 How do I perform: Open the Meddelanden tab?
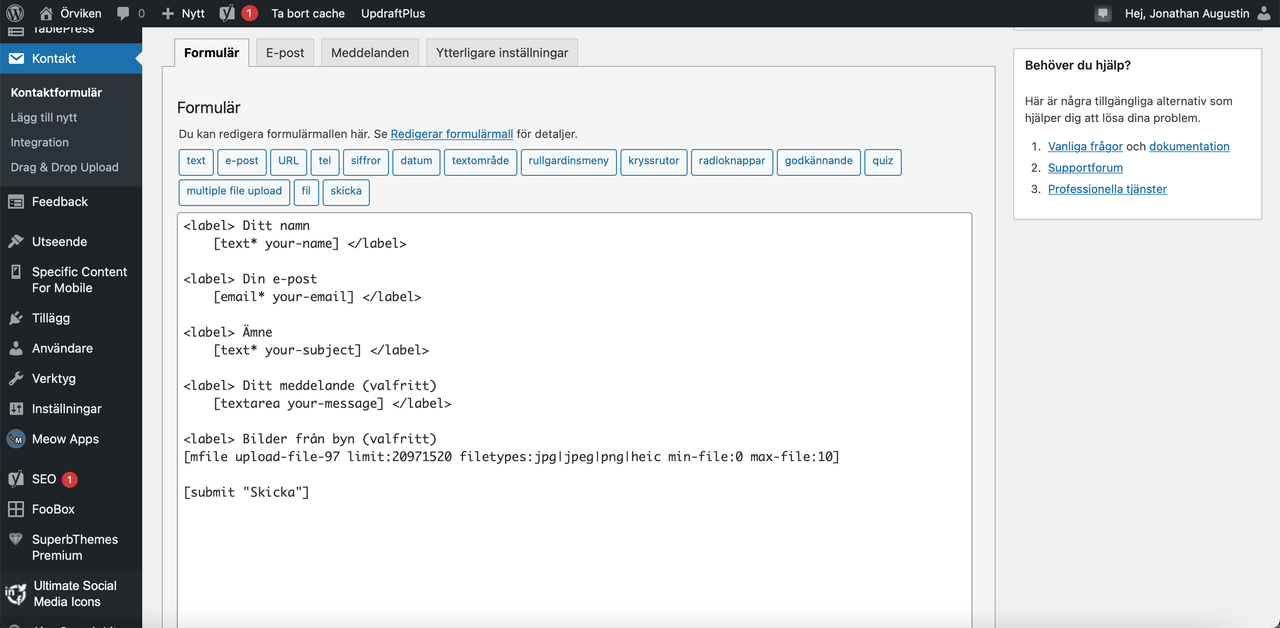tap(370, 53)
